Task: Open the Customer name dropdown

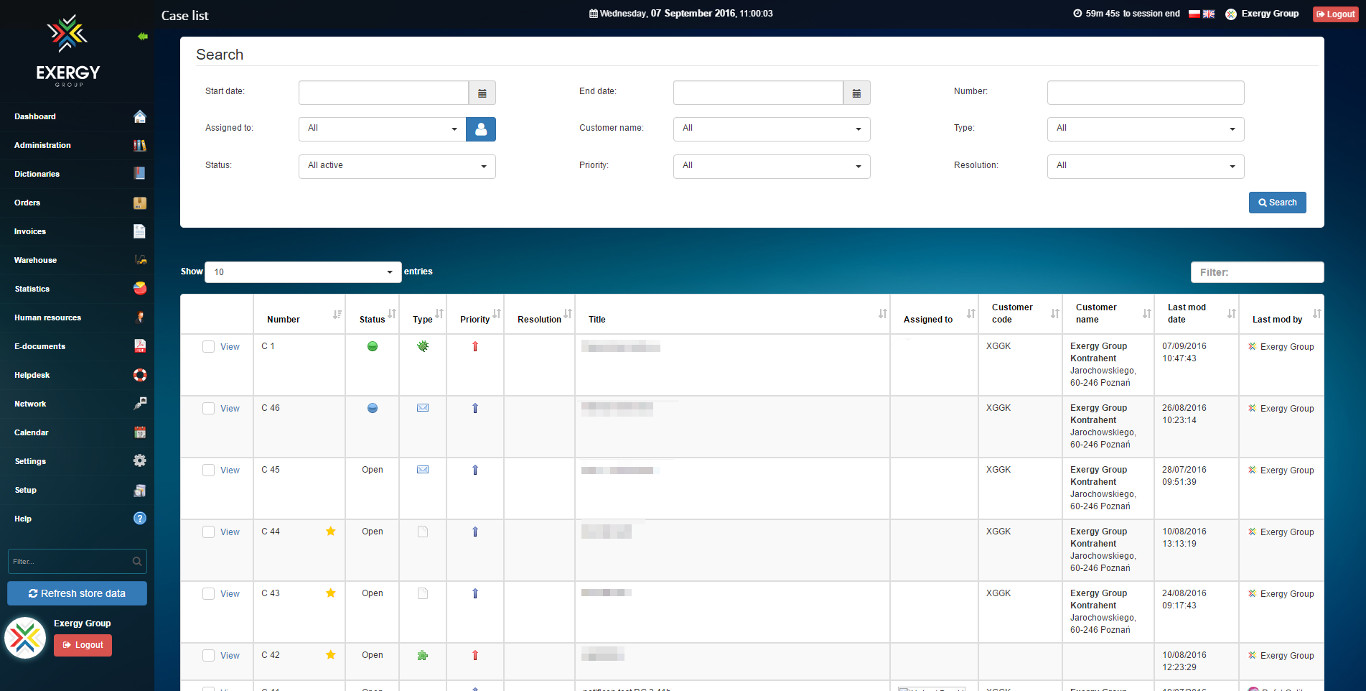Action: click(772, 129)
